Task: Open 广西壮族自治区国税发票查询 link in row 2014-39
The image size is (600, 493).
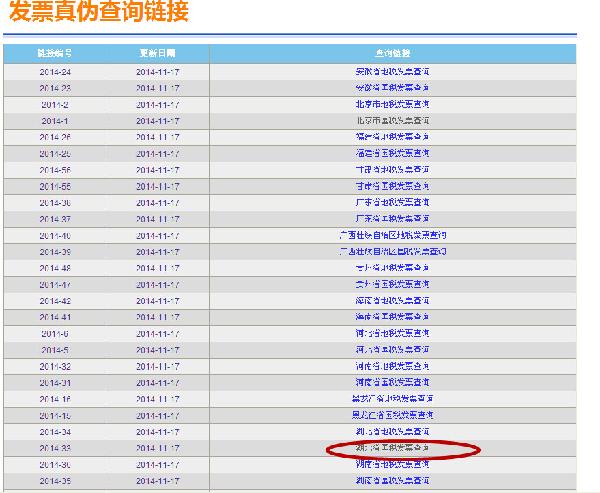Action: [392, 252]
